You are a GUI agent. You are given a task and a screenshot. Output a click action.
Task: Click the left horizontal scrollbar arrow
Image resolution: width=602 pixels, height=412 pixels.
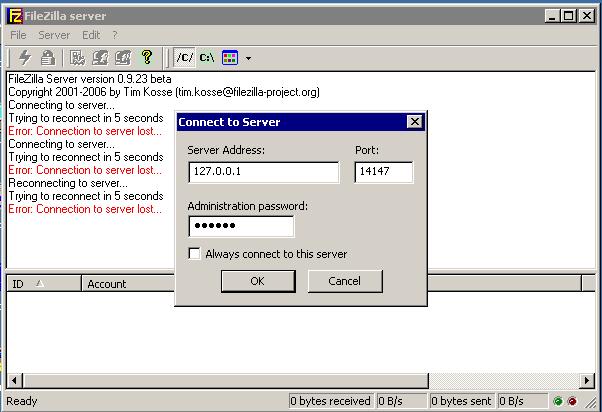[14, 381]
